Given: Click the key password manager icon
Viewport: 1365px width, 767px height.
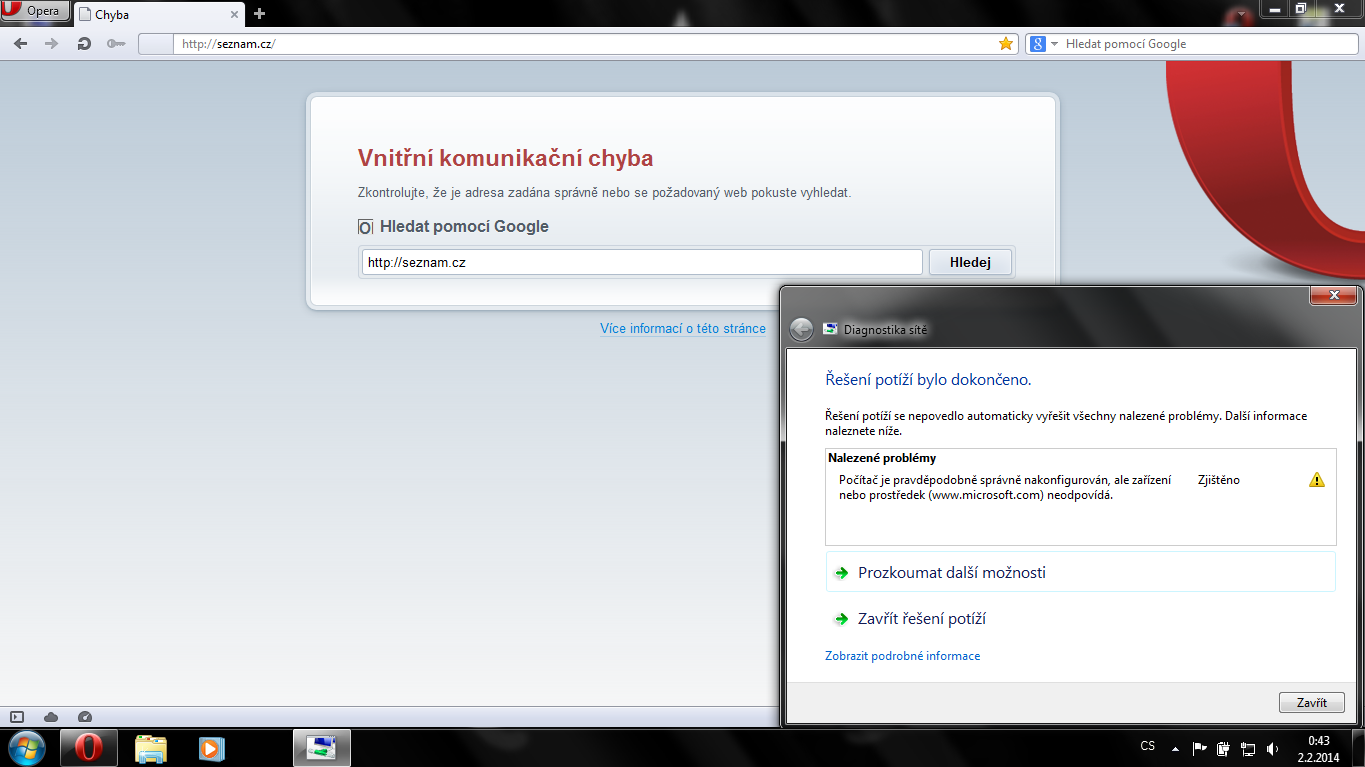Looking at the screenshot, I should click(x=116, y=44).
